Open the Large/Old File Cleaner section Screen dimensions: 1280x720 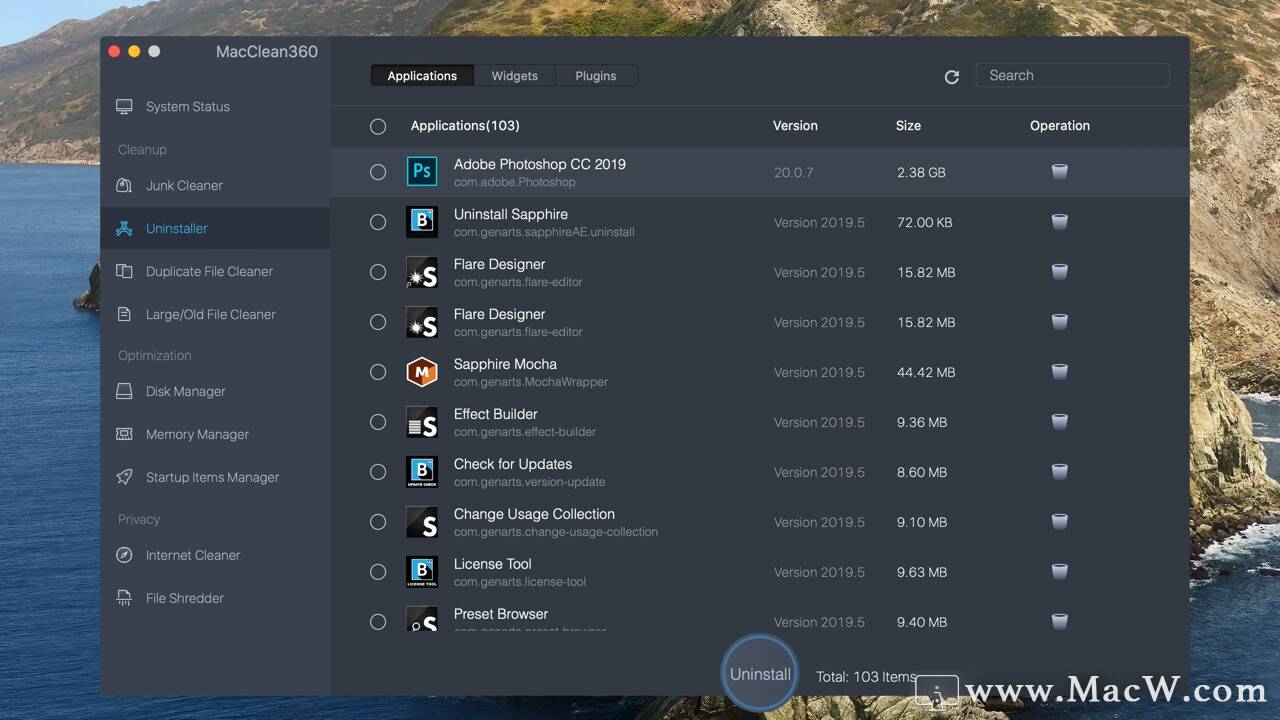point(211,314)
